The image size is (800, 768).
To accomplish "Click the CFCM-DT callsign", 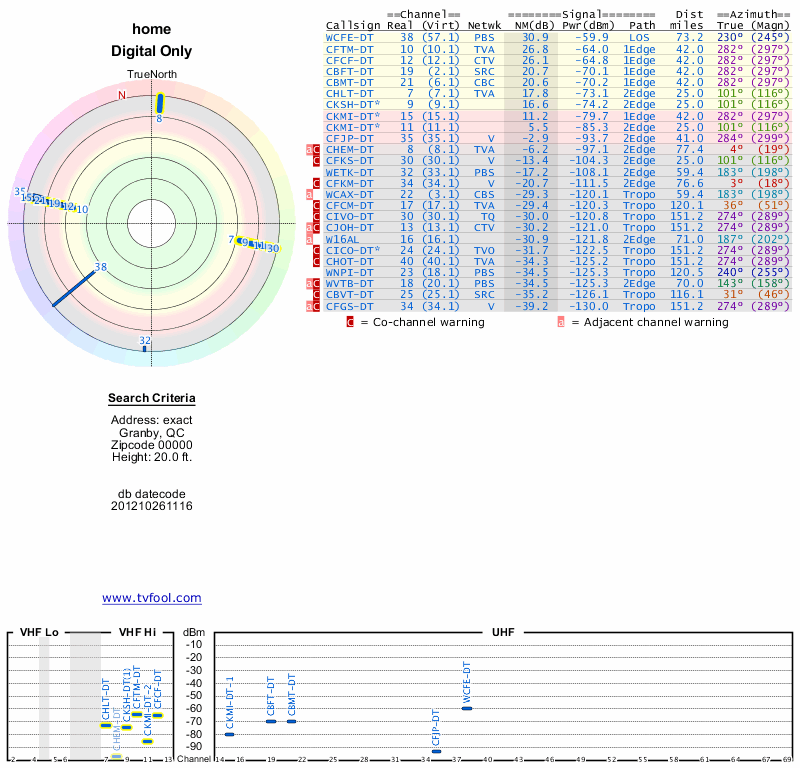I will click(x=349, y=206).
